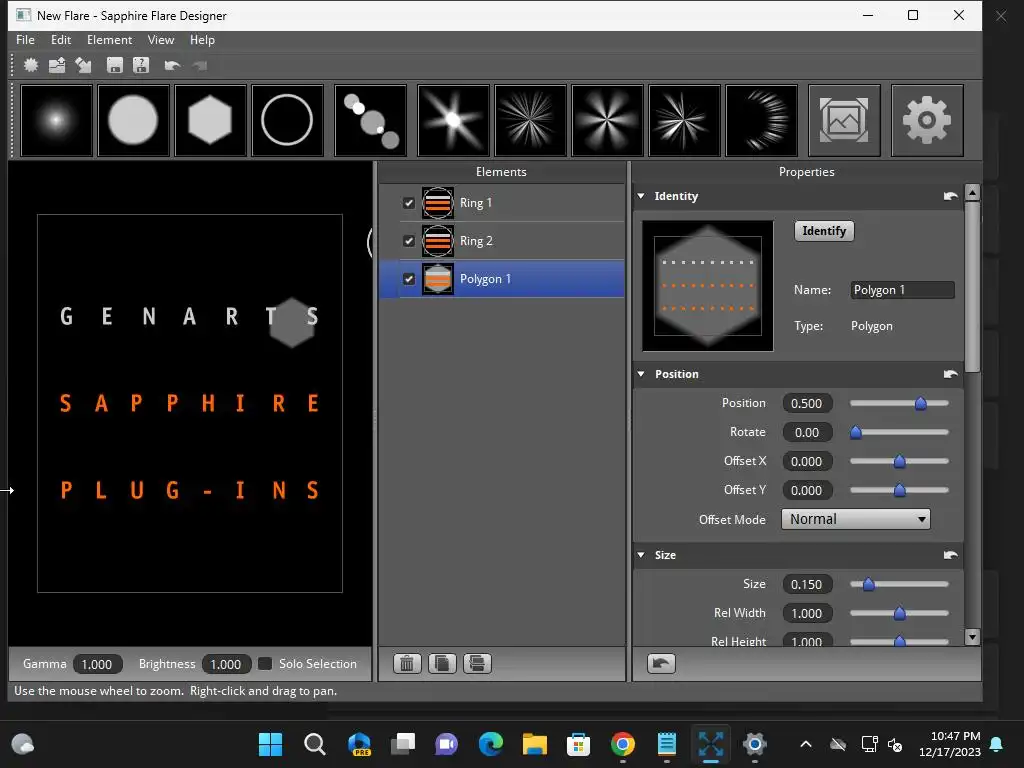Image resolution: width=1024 pixels, height=768 pixels.
Task: Duplicate the selected element
Action: [x=442, y=664]
